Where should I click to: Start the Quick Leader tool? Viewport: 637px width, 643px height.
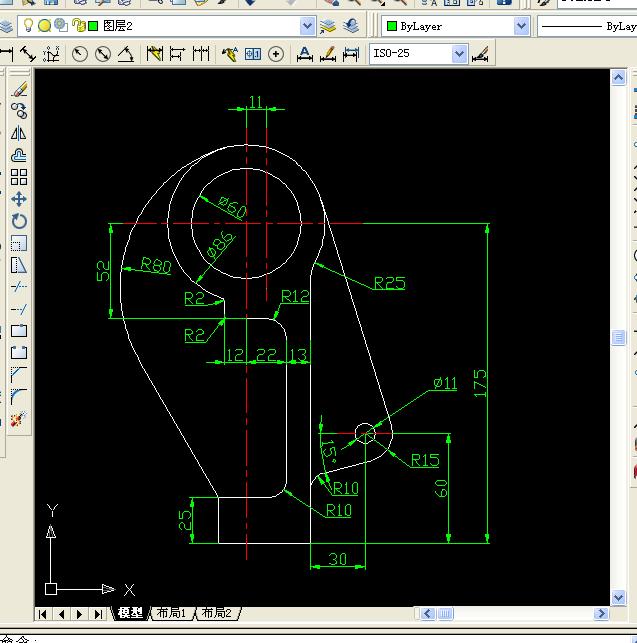tap(230, 54)
